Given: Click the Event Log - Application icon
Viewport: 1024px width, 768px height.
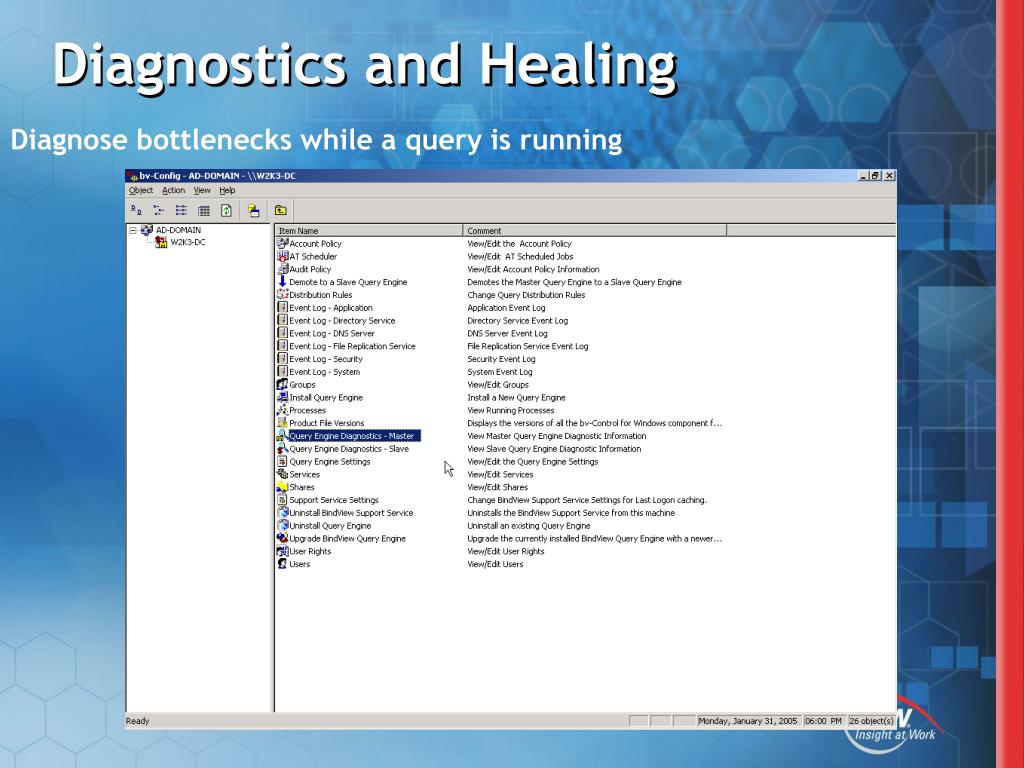Looking at the screenshot, I should (282, 308).
